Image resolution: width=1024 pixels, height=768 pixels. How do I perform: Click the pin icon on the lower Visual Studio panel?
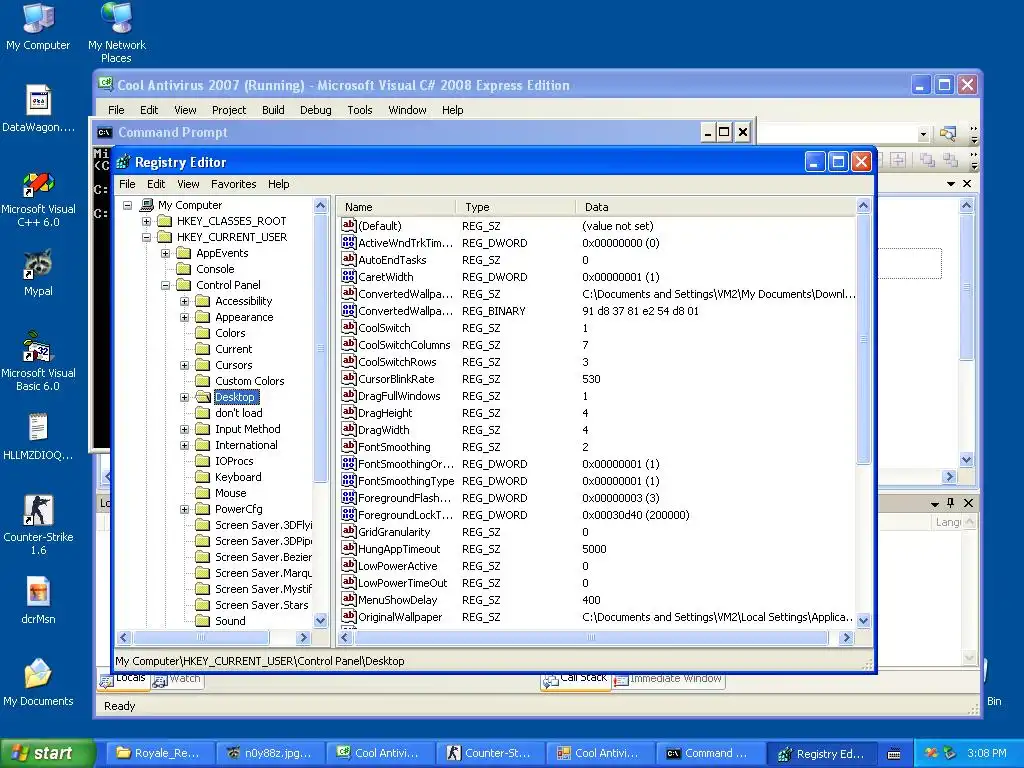click(951, 503)
